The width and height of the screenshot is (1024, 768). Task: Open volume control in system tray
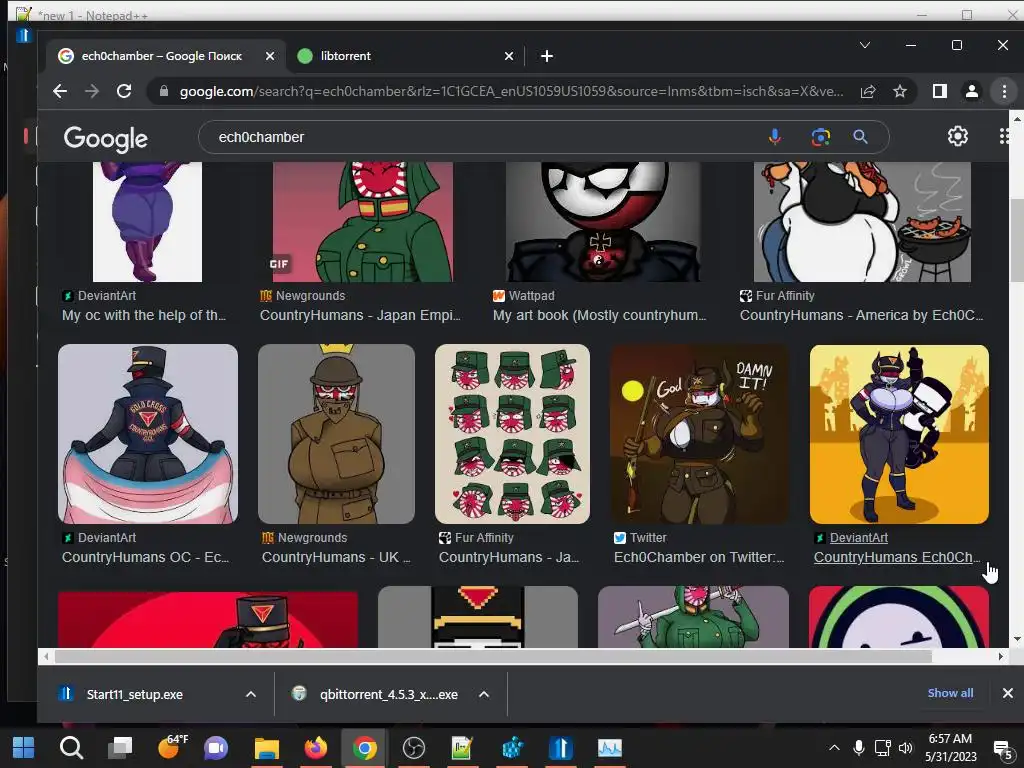905,748
